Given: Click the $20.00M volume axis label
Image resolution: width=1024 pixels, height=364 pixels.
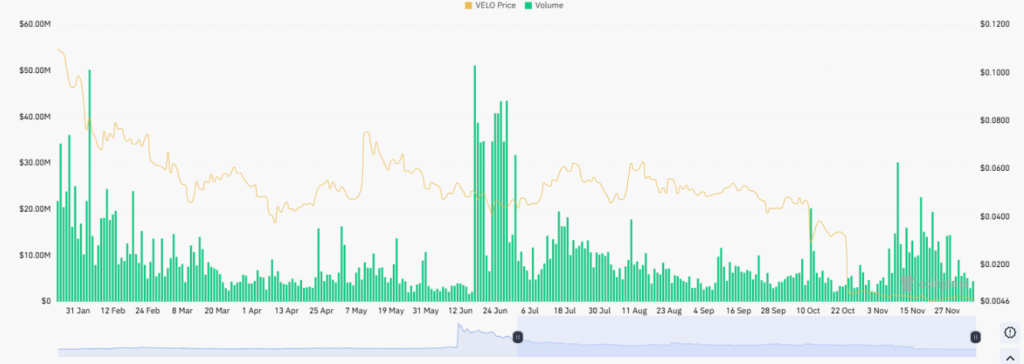Looking at the screenshot, I should point(35,209).
